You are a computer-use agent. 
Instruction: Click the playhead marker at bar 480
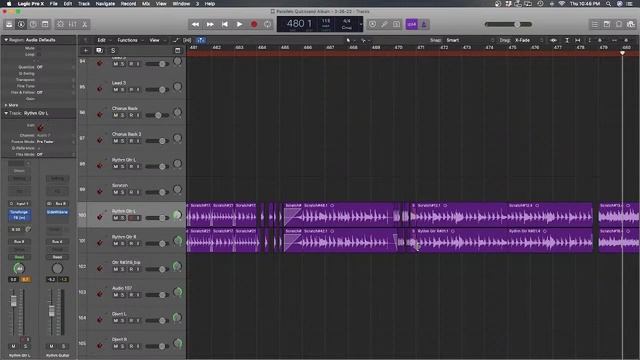[x=622, y=53]
